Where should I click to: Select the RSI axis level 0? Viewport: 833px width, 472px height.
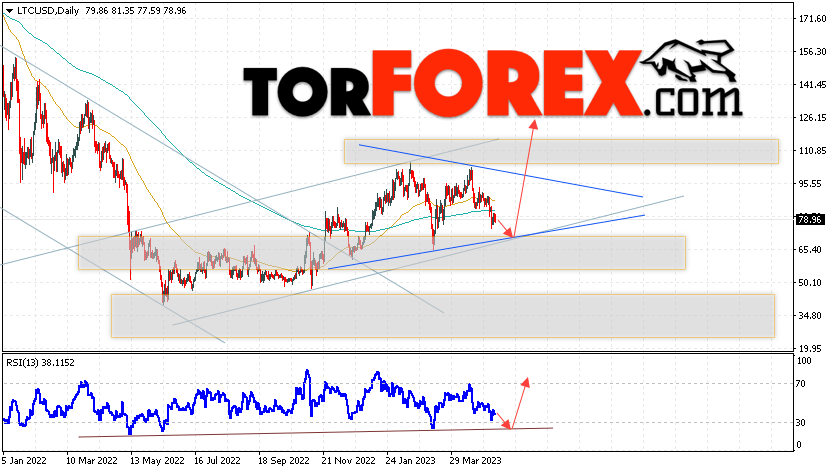point(801,445)
